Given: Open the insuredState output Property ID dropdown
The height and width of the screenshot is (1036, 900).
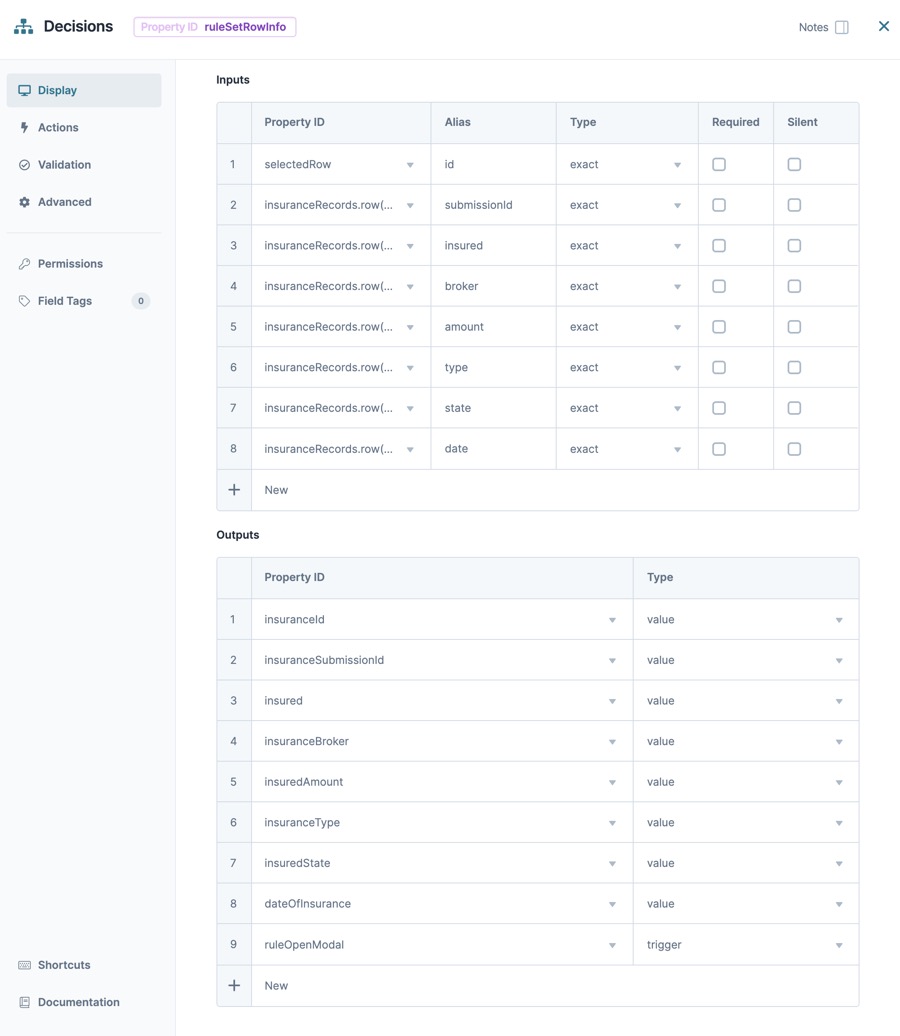Looking at the screenshot, I should 442,863.
